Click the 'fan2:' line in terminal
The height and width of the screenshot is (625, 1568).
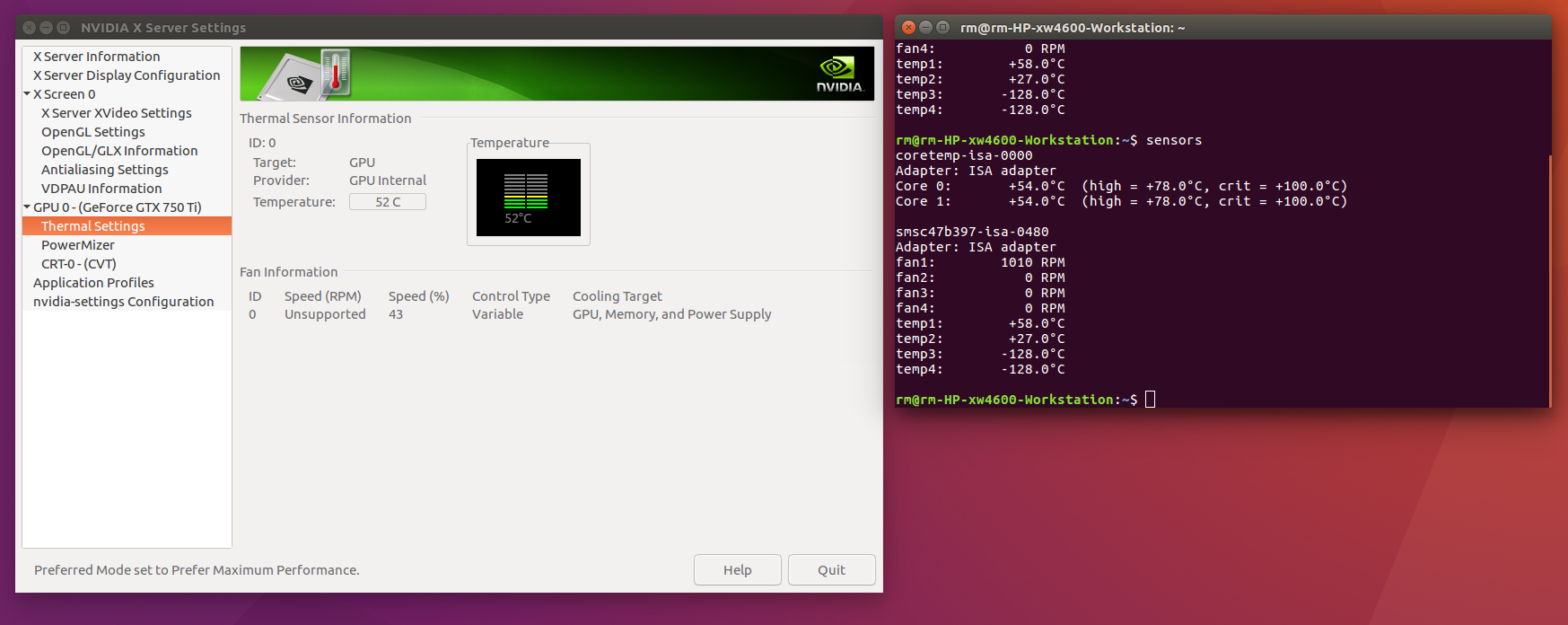click(980, 277)
